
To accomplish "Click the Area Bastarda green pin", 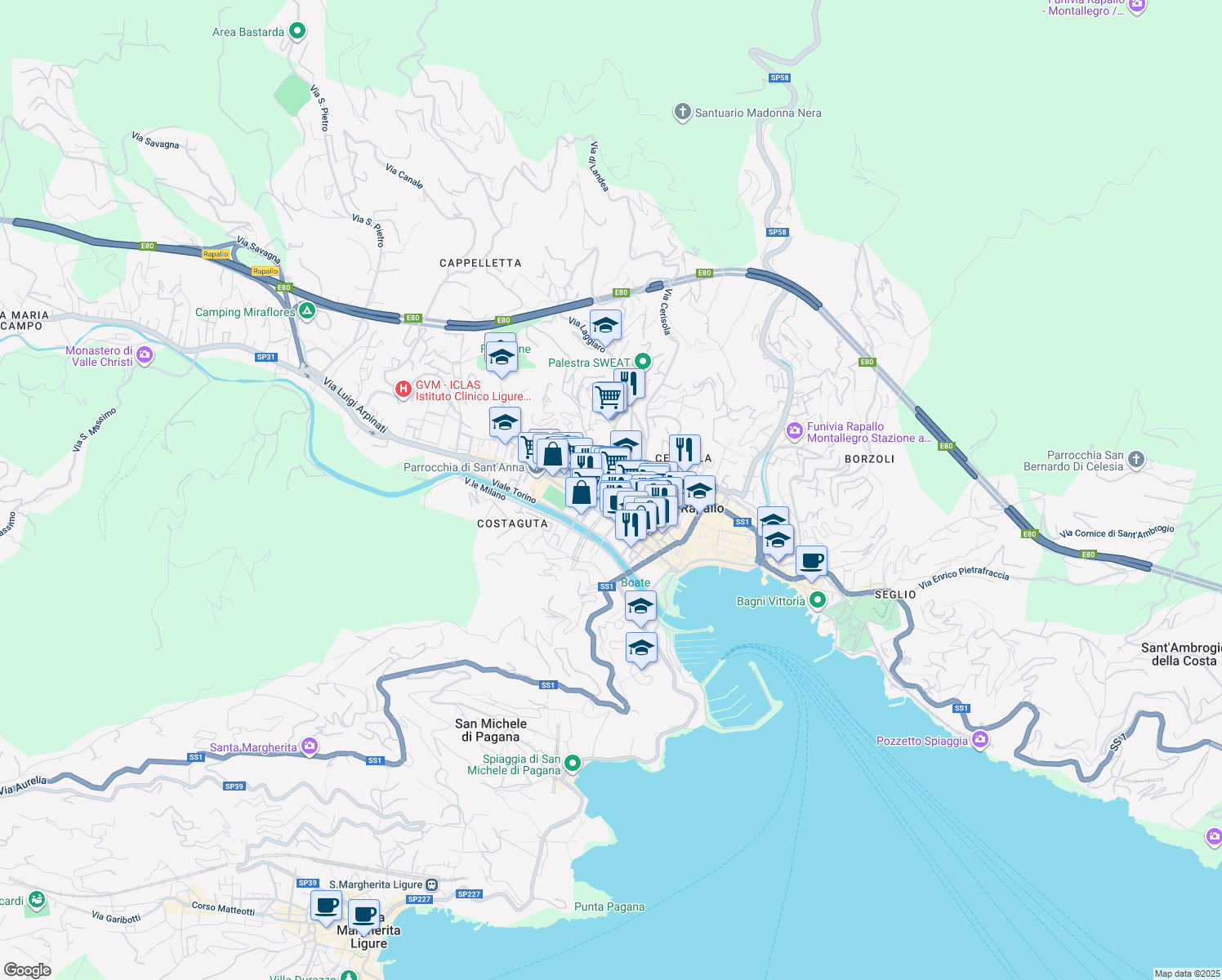I will click(x=297, y=31).
